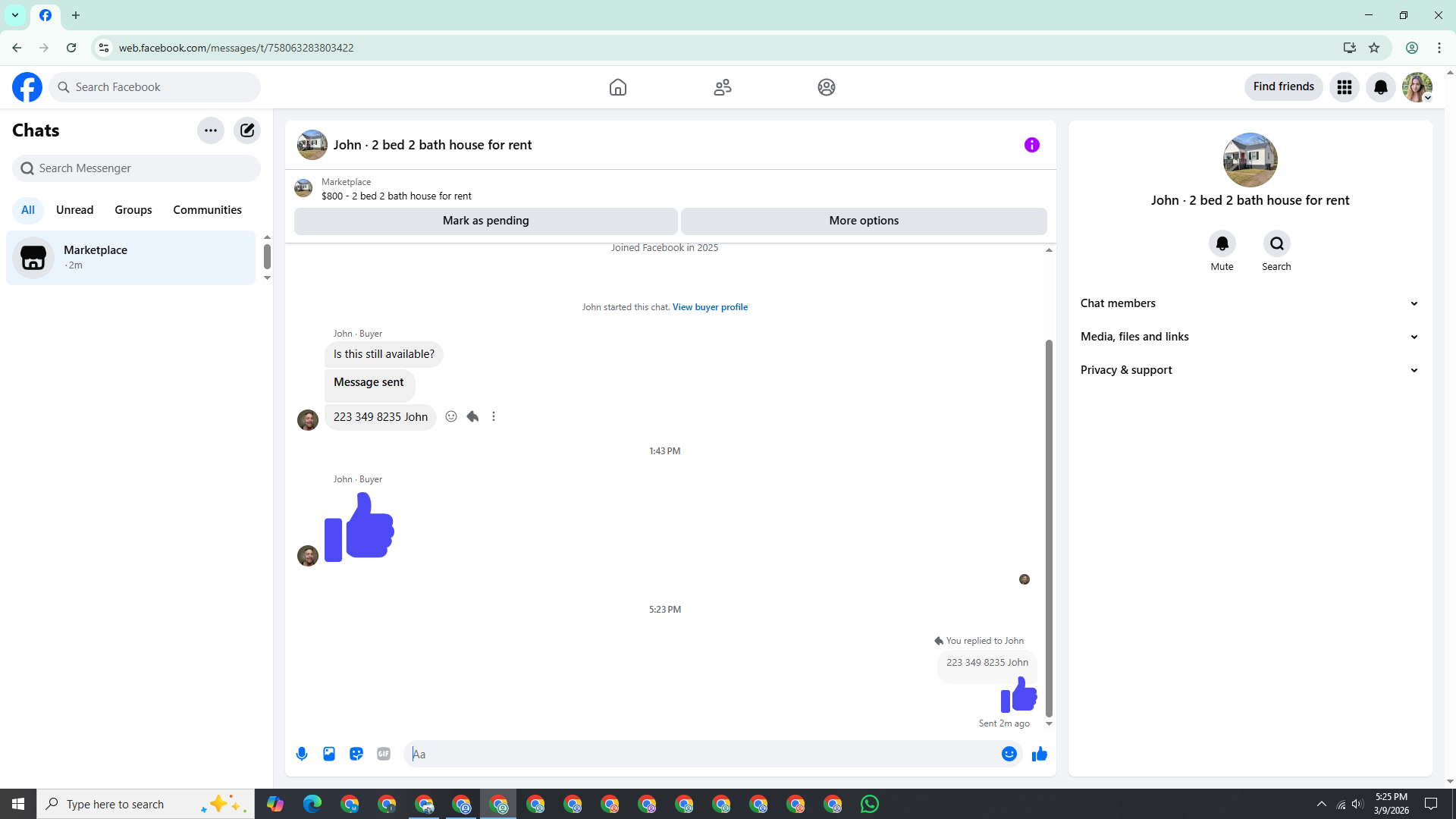
Task: Click the voice clip microphone icon
Action: pos(302,754)
